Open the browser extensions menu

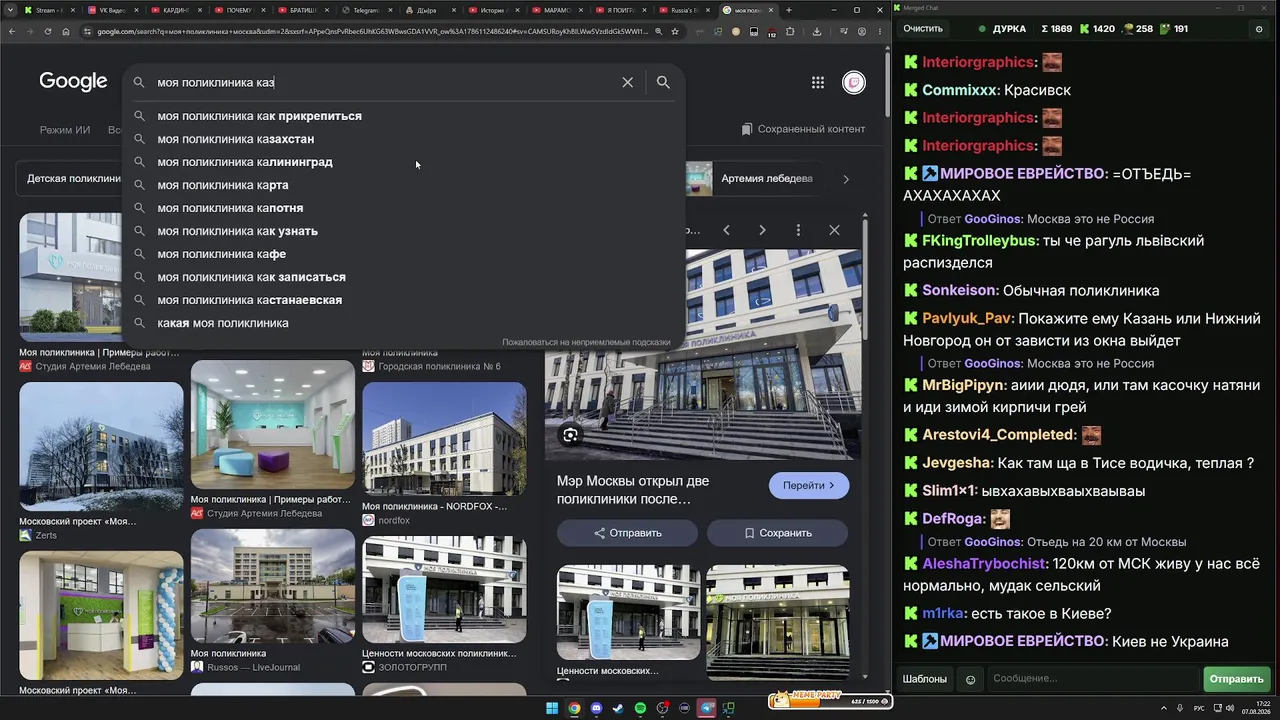click(790, 31)
